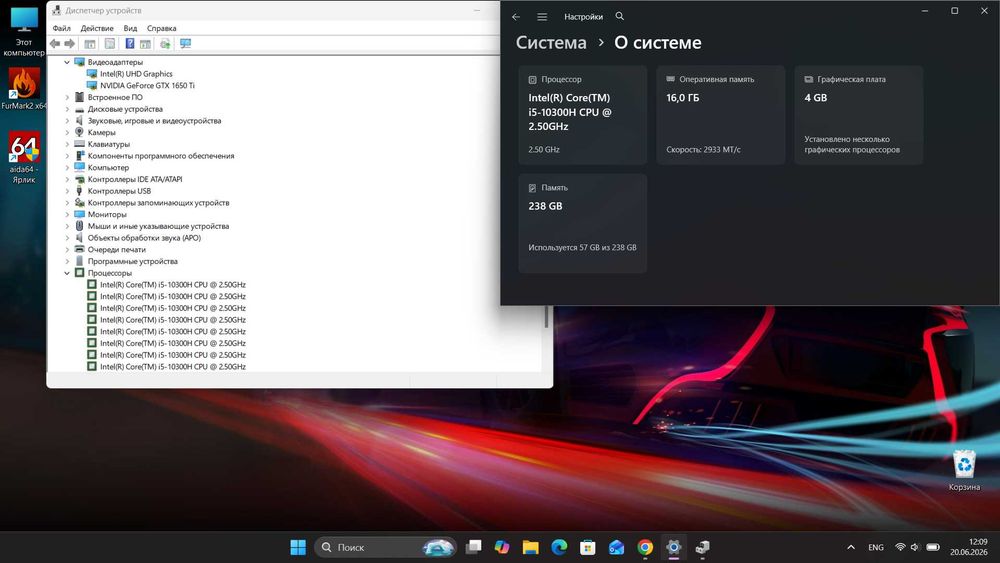Screen dimensions: 1000x563
Task: Collapse the Видеоадаптеры node
Action: pyautogui.click(x=67, y=62)
